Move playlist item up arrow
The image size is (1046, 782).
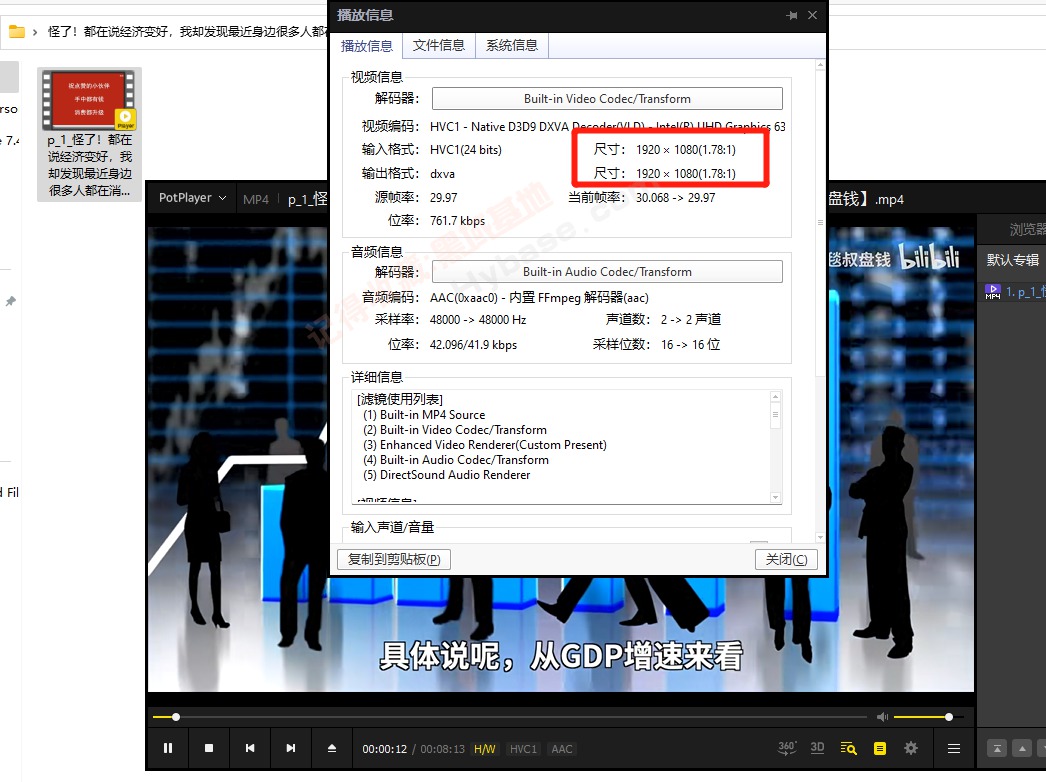click(x=1022, y=749)
